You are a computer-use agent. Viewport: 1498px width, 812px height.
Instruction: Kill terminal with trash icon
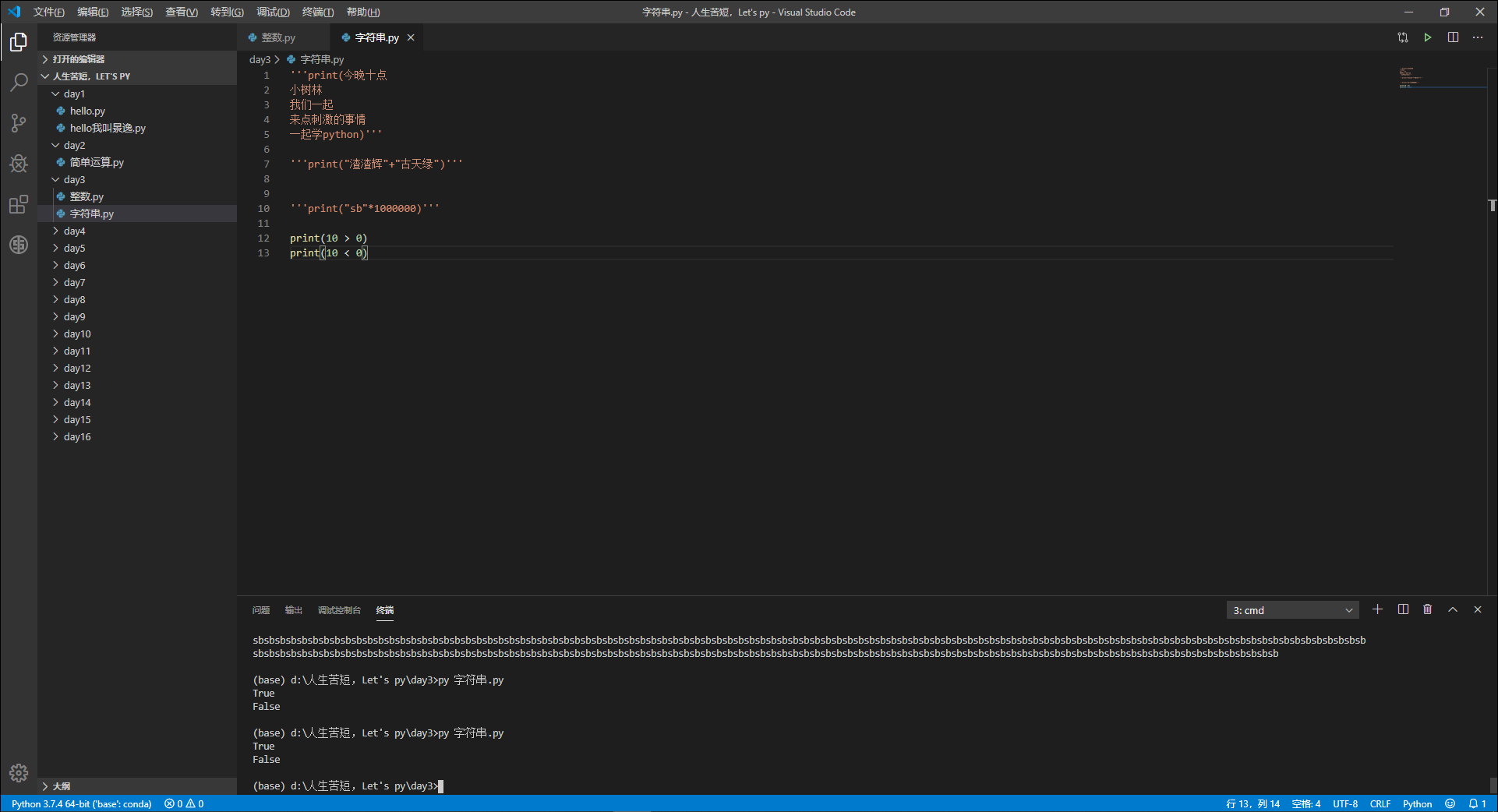coord(1428,609)
